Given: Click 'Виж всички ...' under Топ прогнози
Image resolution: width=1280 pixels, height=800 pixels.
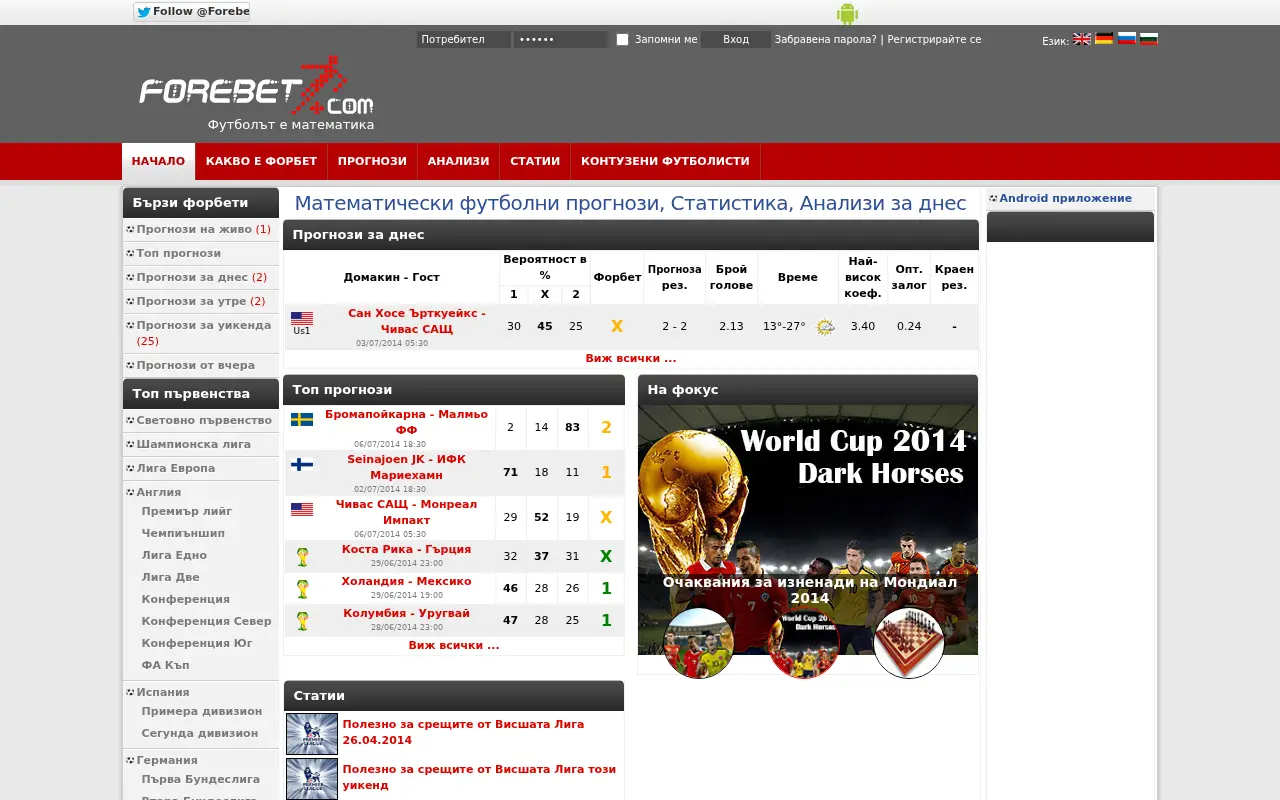Looking at the screenshot, I should click(454, 645).
